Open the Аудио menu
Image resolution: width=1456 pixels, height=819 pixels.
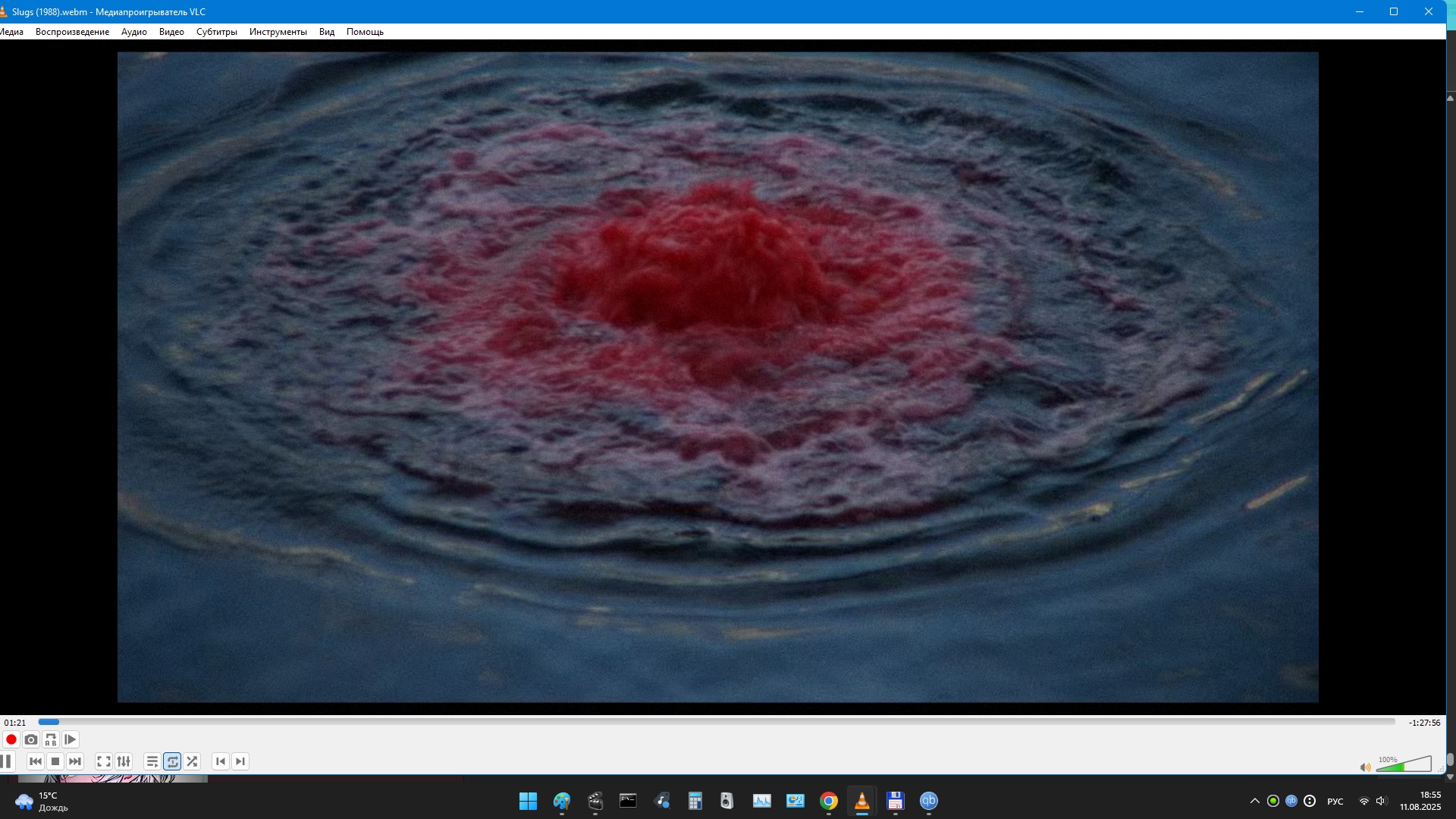[134, 32]
